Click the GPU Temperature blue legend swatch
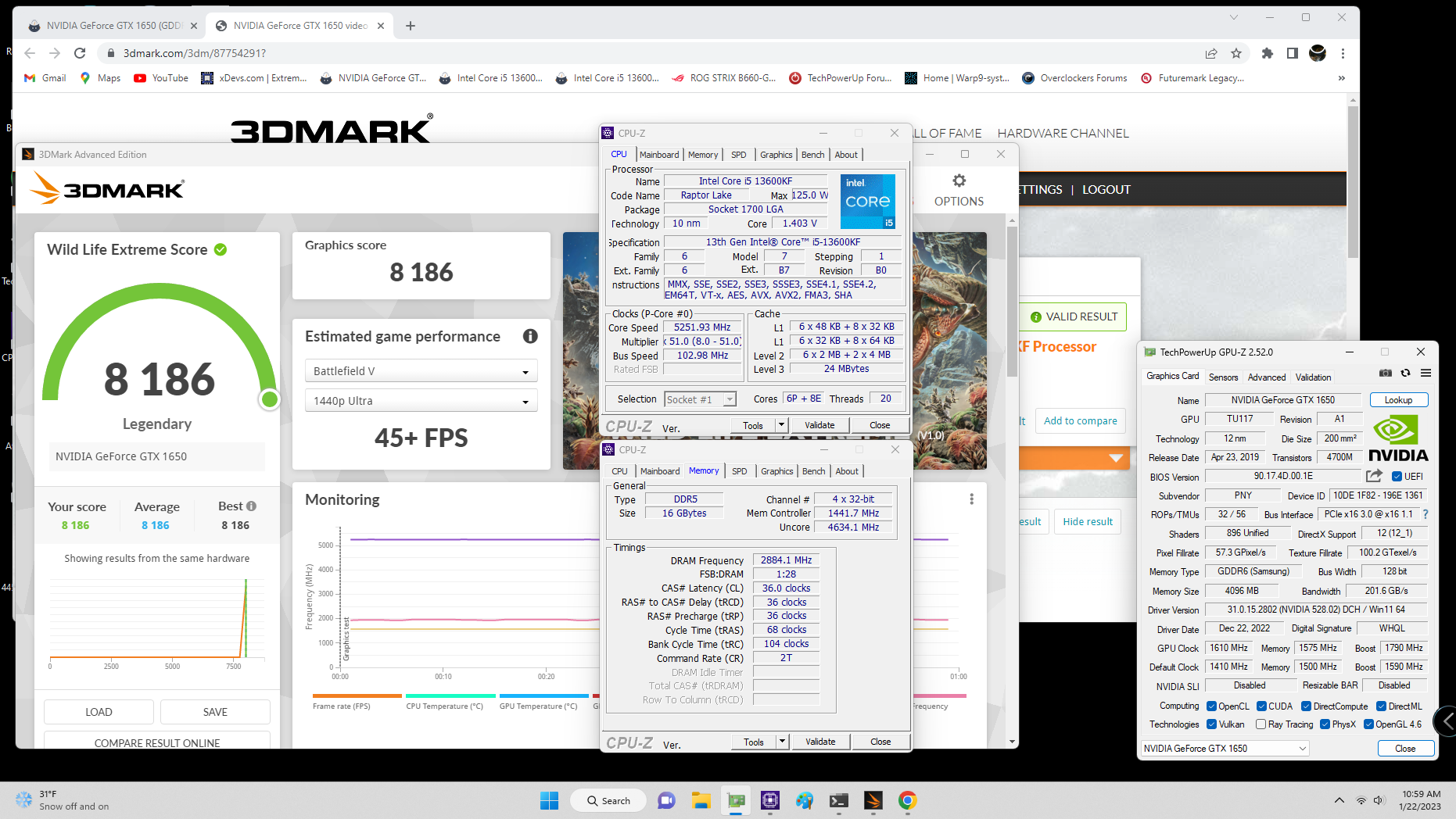Viewport: 1456px width, 819px height. [543, 696]
